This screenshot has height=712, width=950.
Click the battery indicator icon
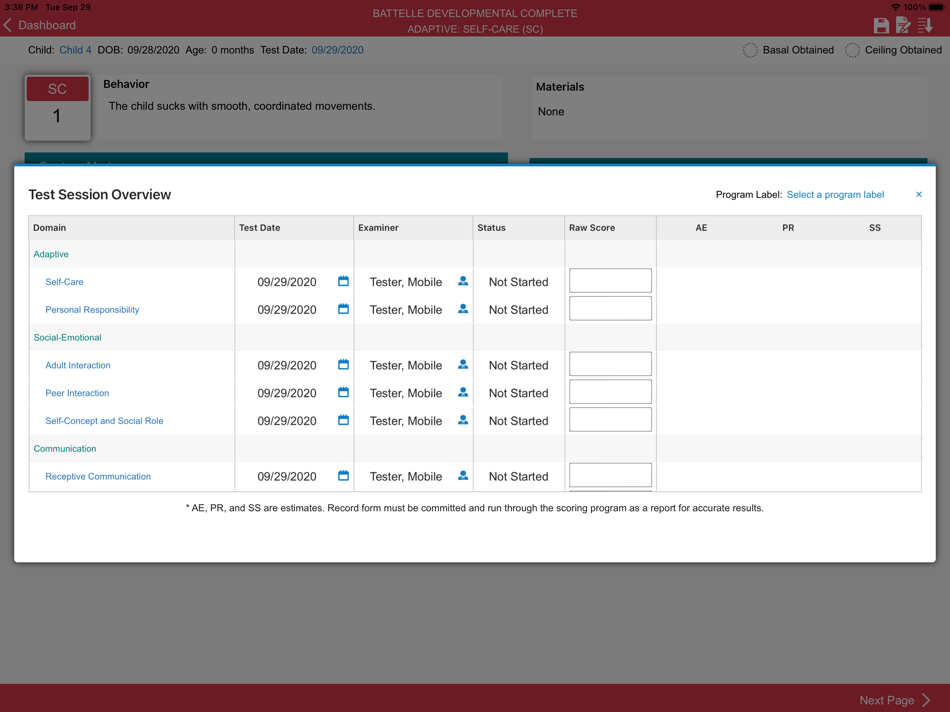pos(936,7)
